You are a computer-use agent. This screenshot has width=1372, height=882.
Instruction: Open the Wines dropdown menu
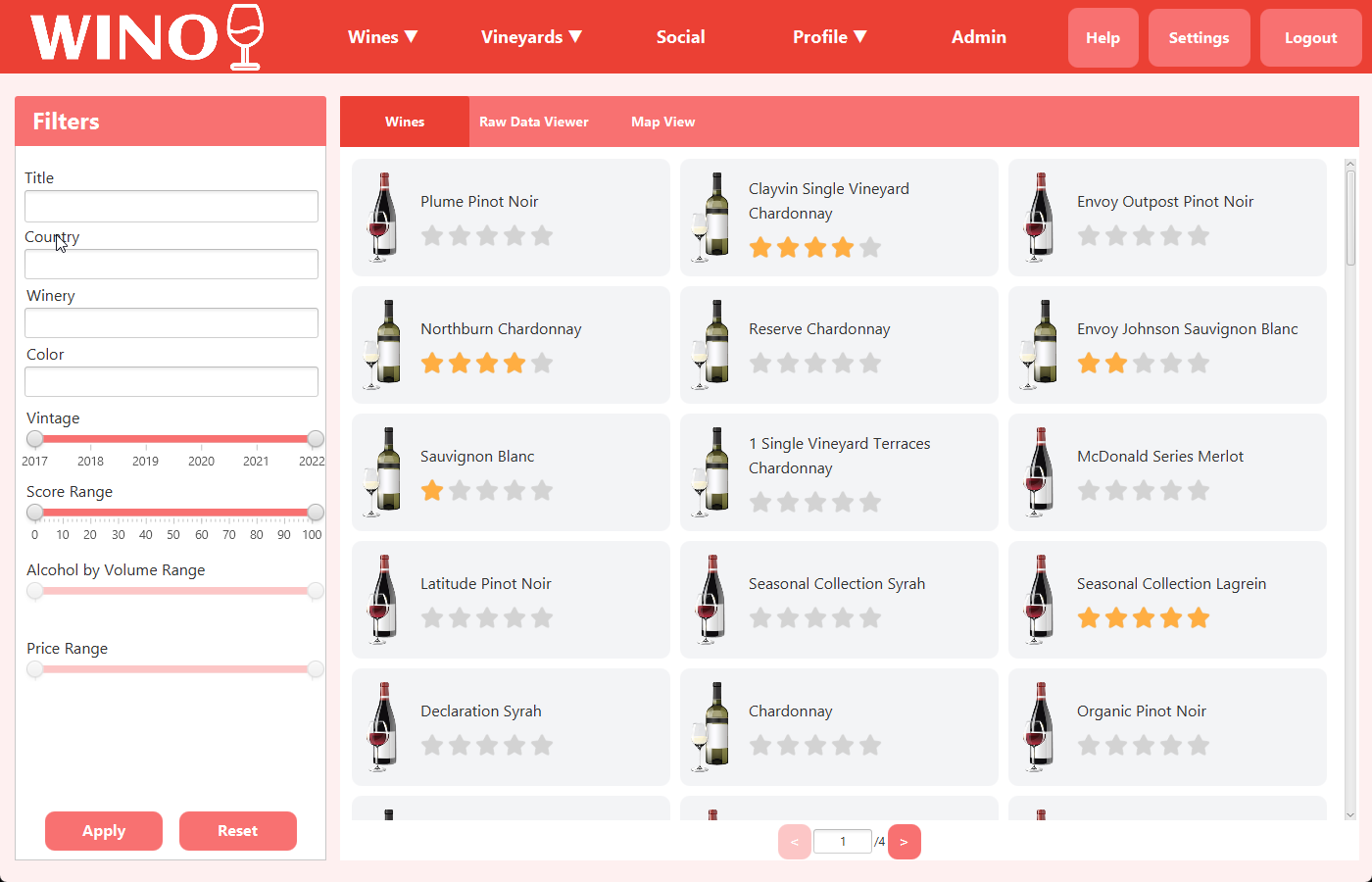(382, 37)
